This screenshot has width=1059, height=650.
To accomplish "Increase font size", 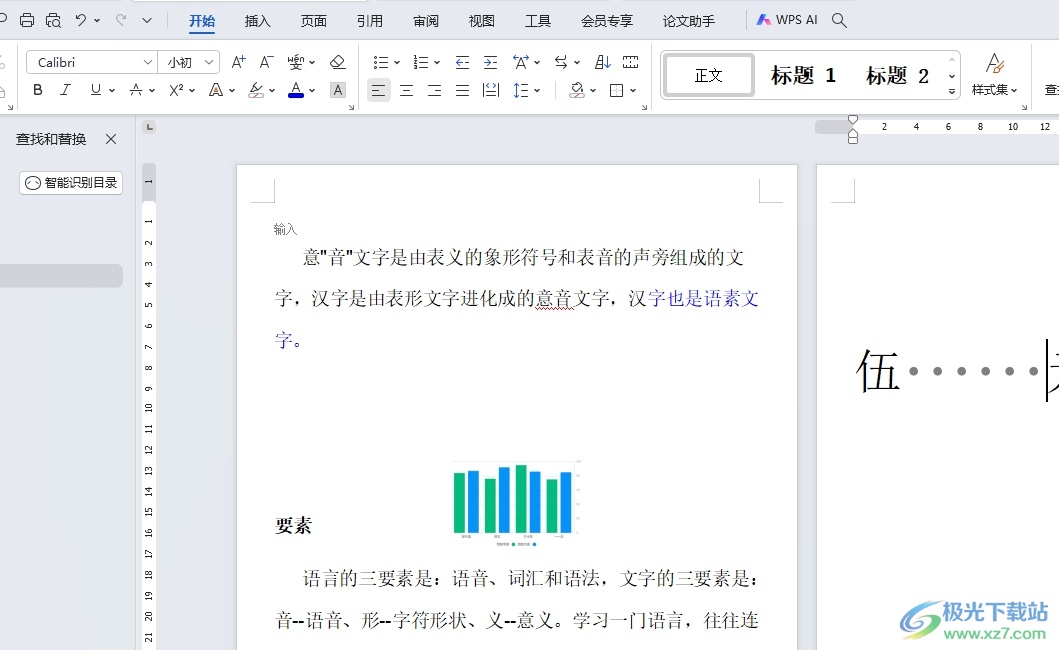I will click(x=238, y=62).
